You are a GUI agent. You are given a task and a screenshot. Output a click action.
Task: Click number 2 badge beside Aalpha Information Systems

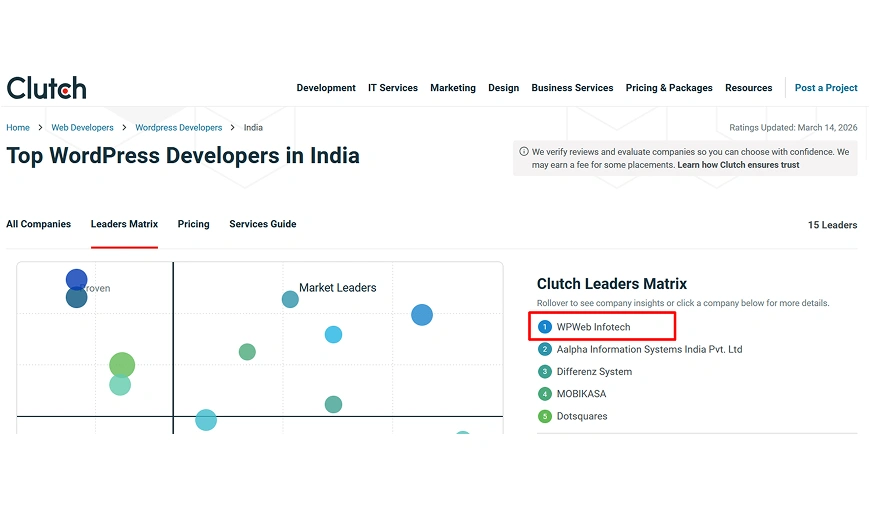[x=545, y=350]
